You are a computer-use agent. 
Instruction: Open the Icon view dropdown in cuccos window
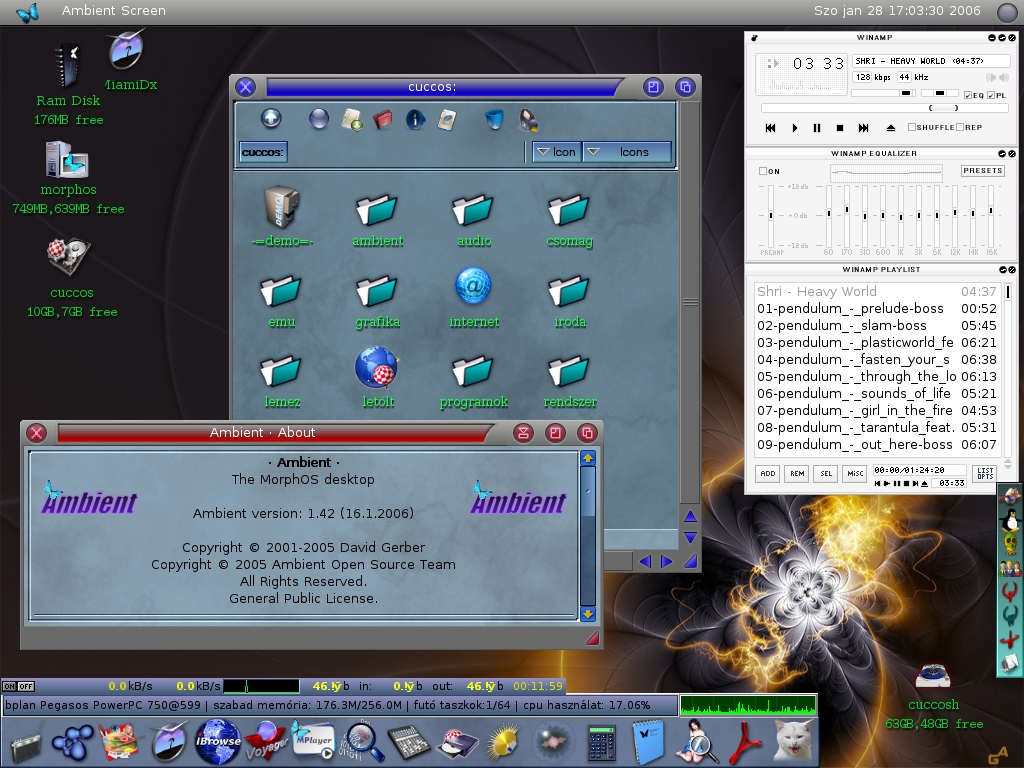(x=557, y=152)
